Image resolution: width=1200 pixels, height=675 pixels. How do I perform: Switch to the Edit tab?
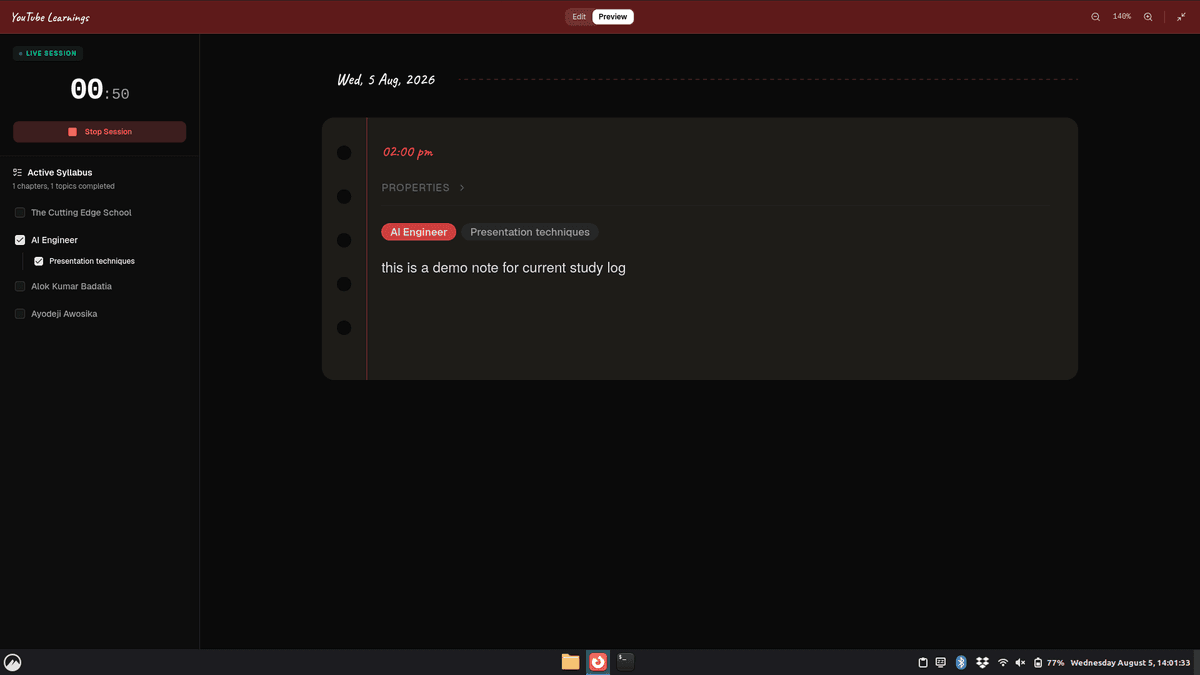click(x=579, y=17)
